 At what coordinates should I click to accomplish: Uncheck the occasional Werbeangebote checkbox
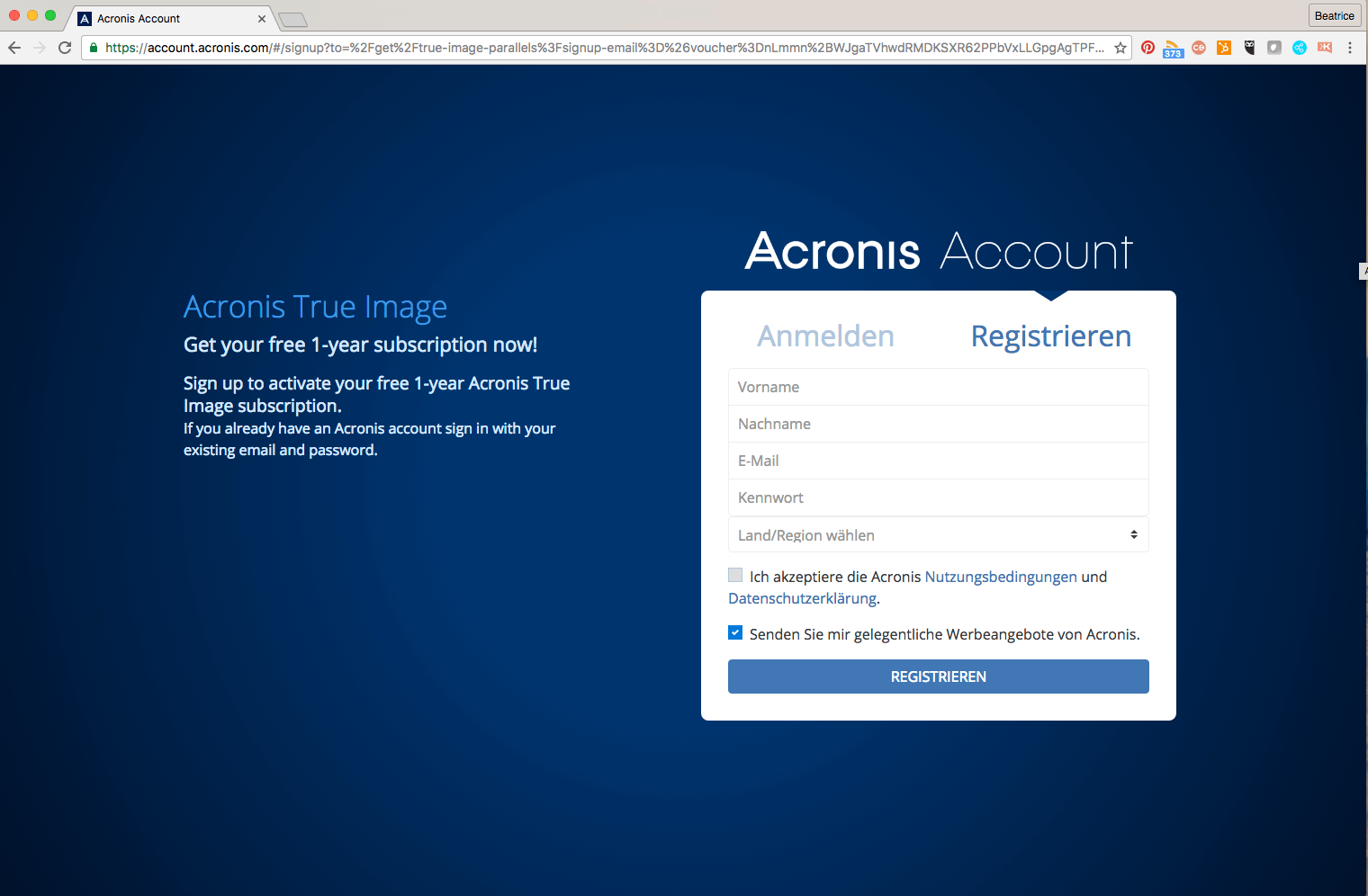735,632
